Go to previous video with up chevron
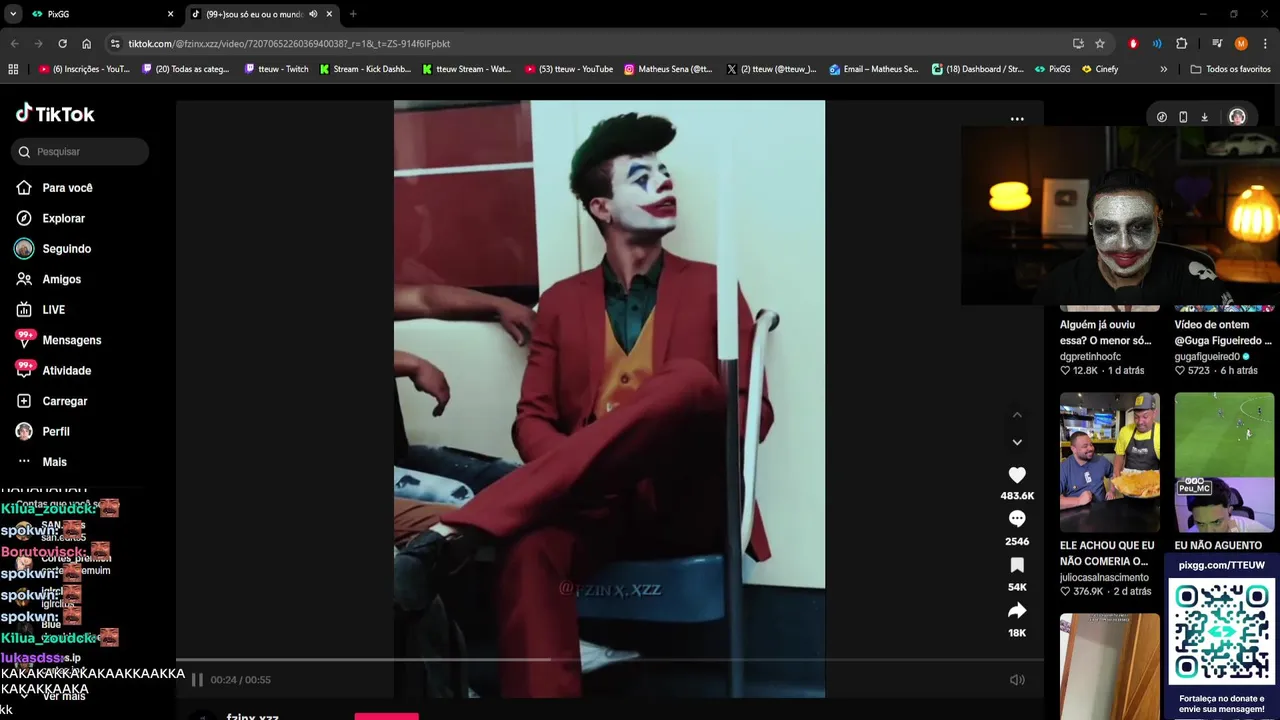 coord(1017,415)
